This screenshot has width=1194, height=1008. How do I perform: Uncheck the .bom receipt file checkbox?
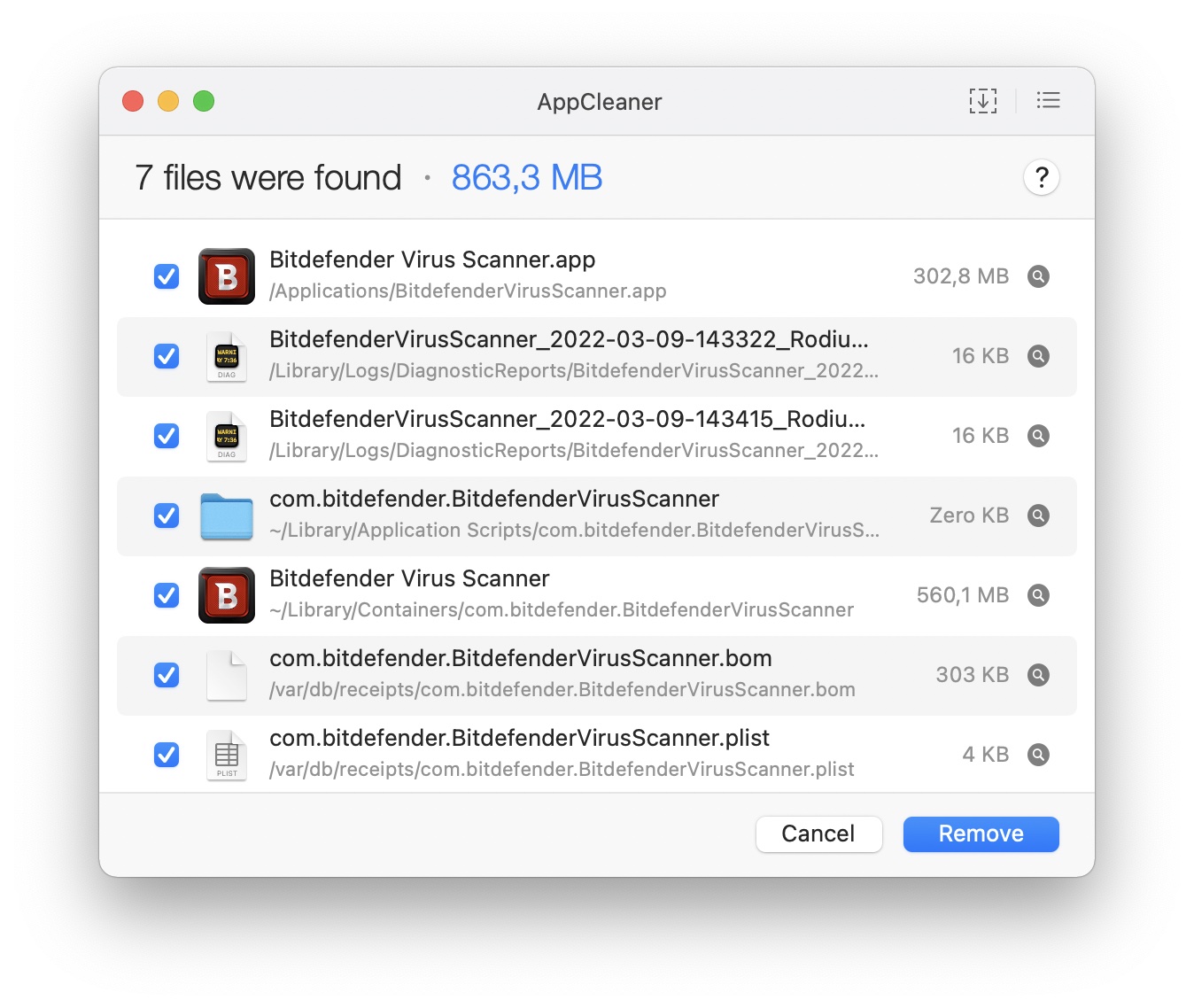[167, 675]
